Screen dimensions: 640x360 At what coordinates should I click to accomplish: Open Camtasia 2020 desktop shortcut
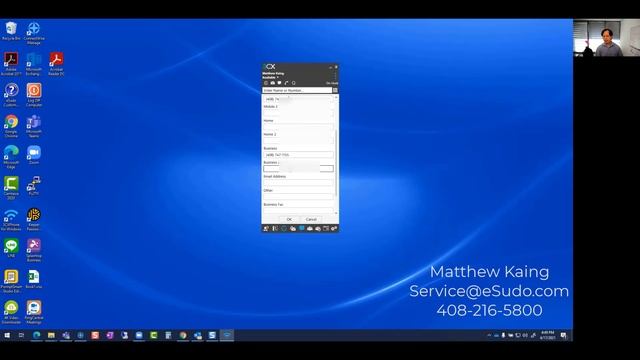(11, 188)
